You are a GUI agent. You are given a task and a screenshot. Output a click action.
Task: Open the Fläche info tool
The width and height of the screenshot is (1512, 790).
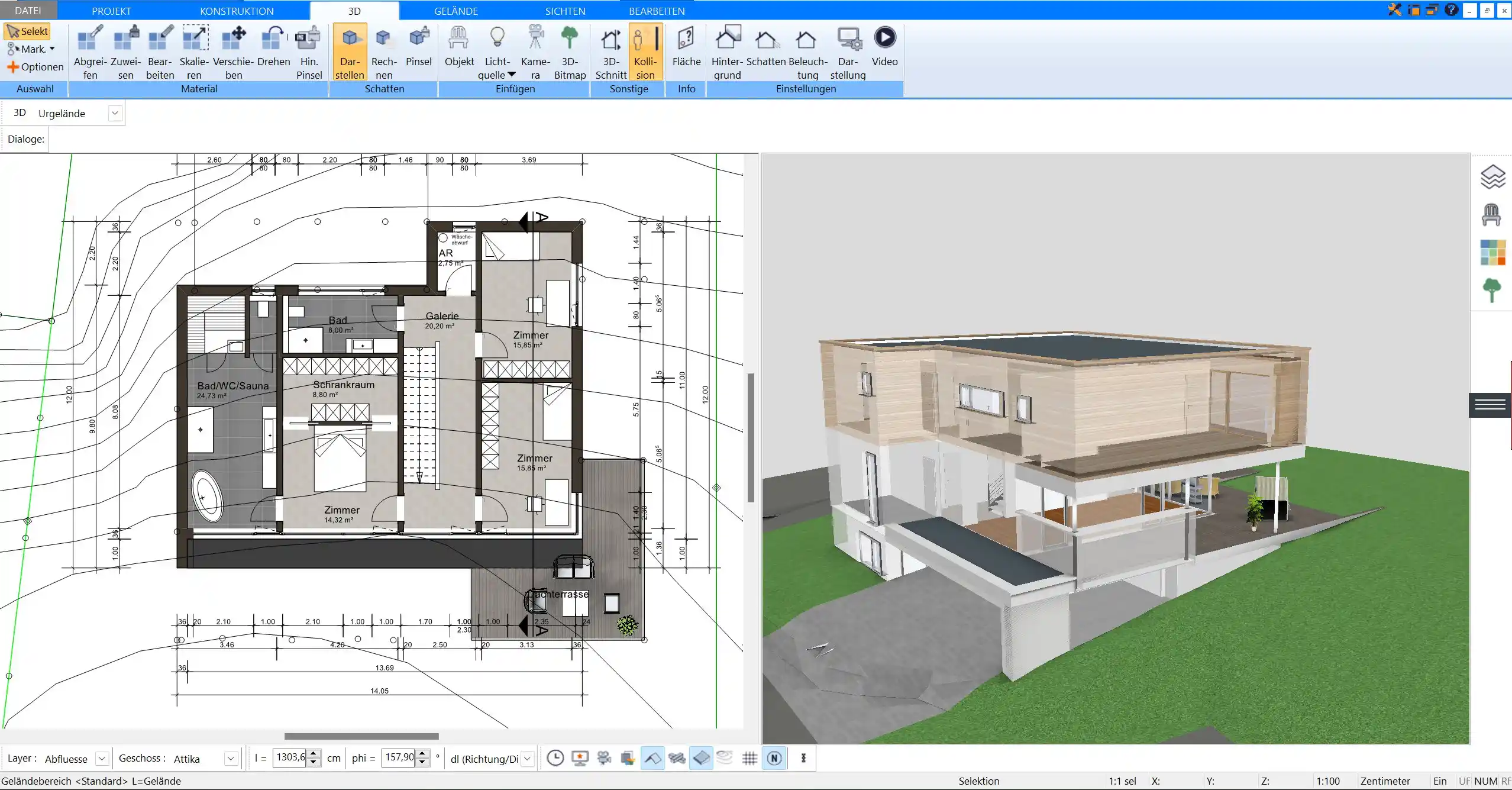pos(686,46)
